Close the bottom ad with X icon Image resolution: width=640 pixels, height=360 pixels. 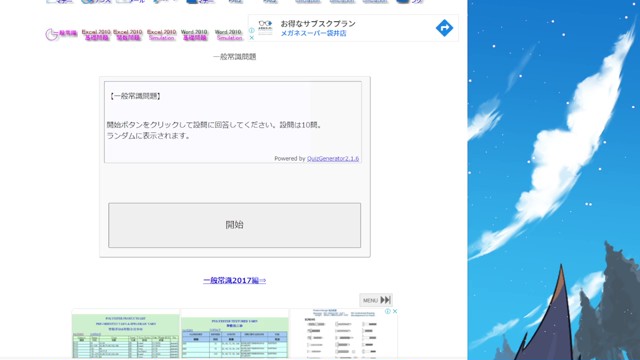395,311
